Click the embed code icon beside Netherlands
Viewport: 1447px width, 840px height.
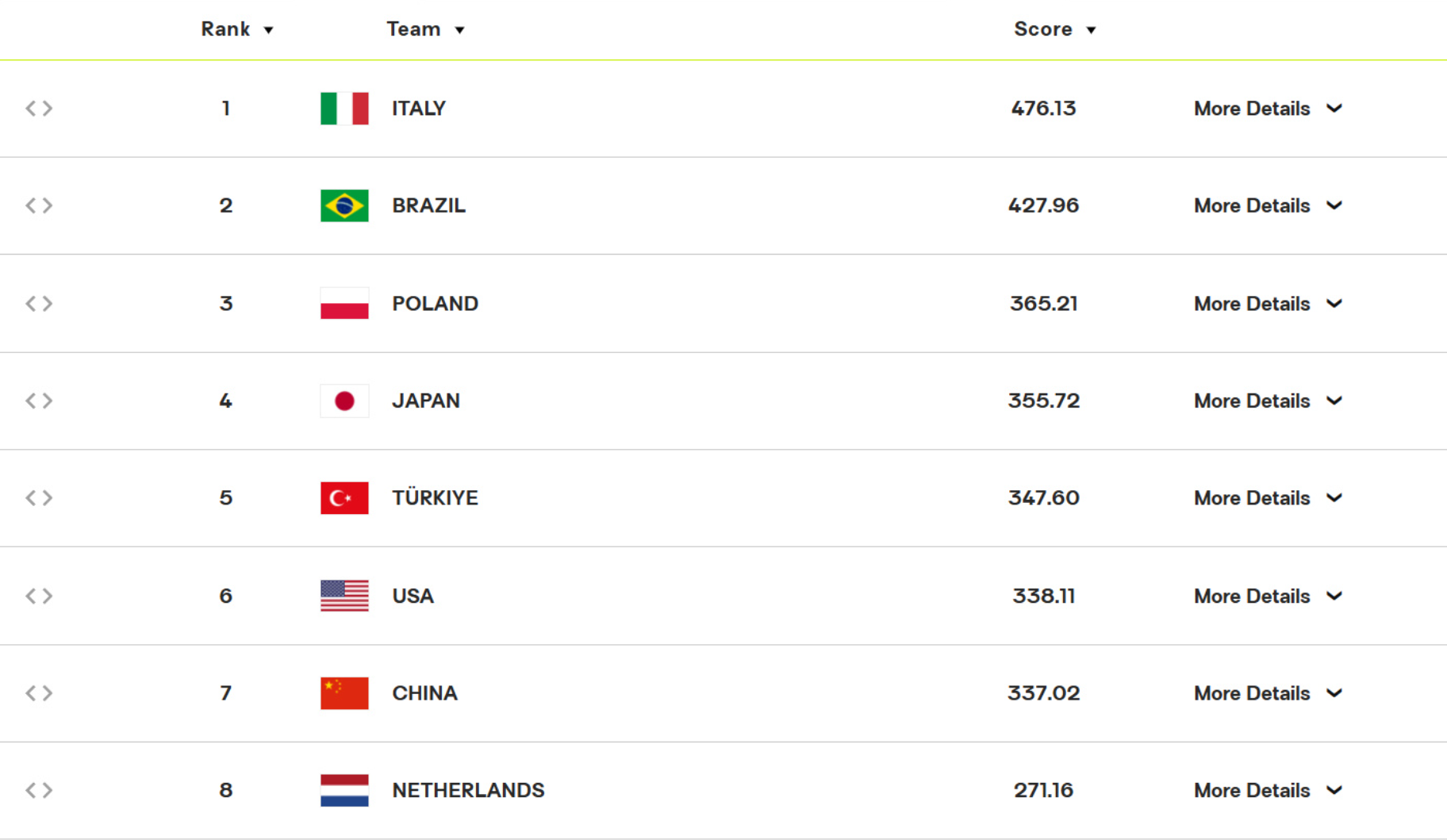(39, 790)
